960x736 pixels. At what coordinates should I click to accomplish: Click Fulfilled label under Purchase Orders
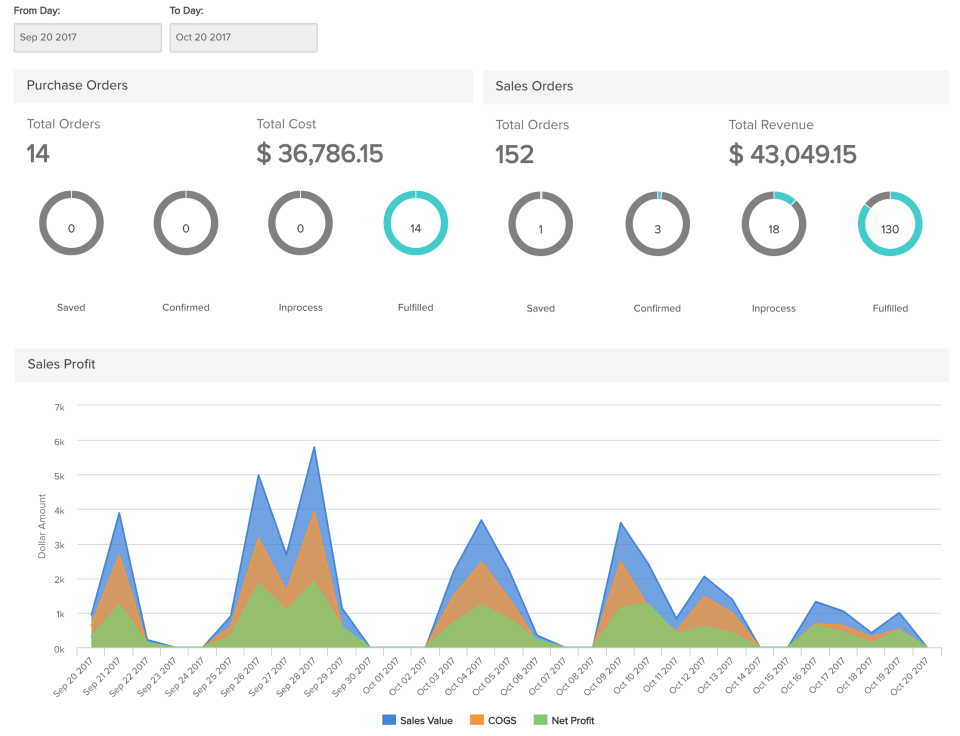tap(416, 307)
